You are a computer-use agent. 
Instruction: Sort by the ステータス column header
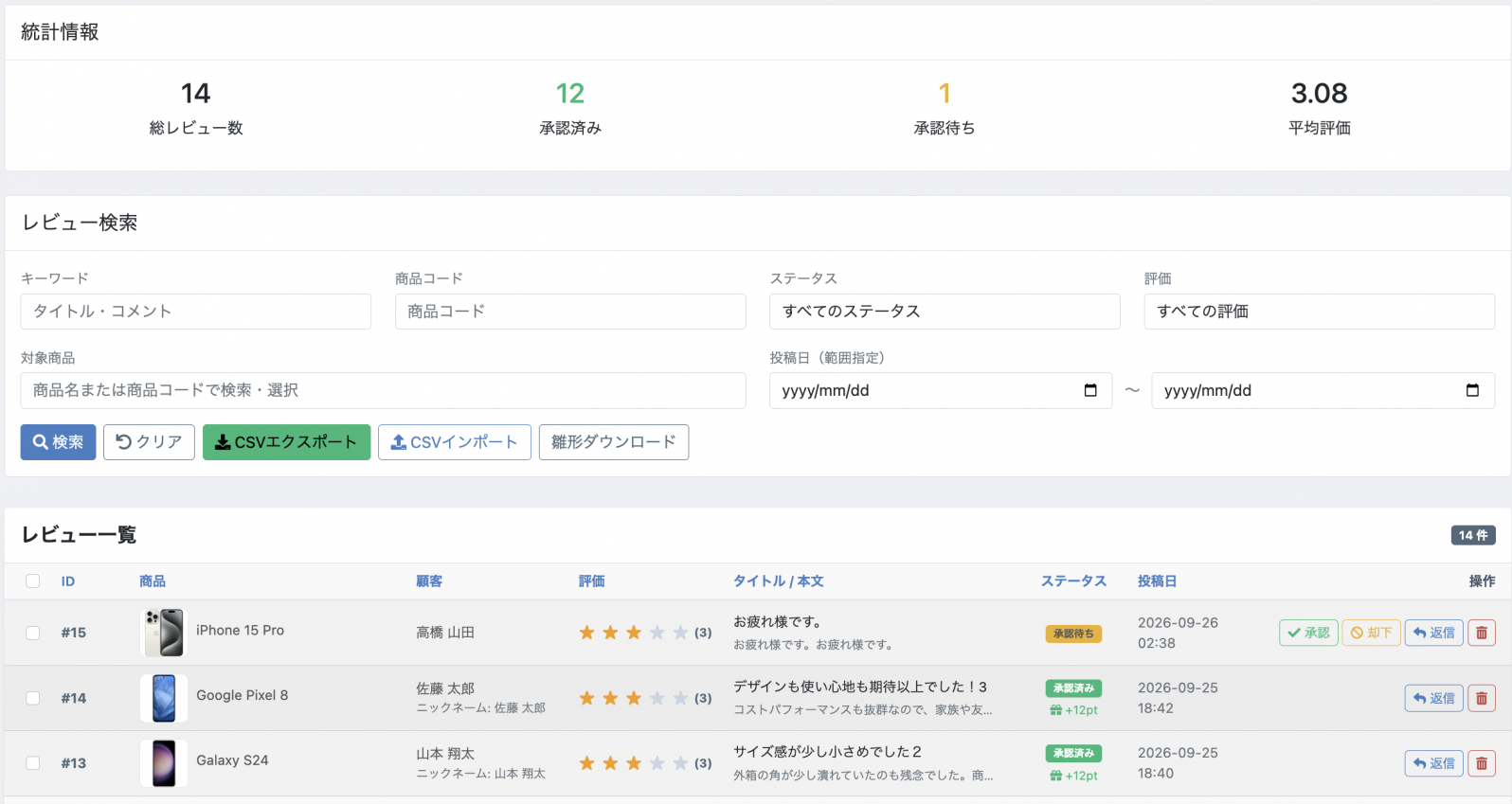pos(1073,581)
